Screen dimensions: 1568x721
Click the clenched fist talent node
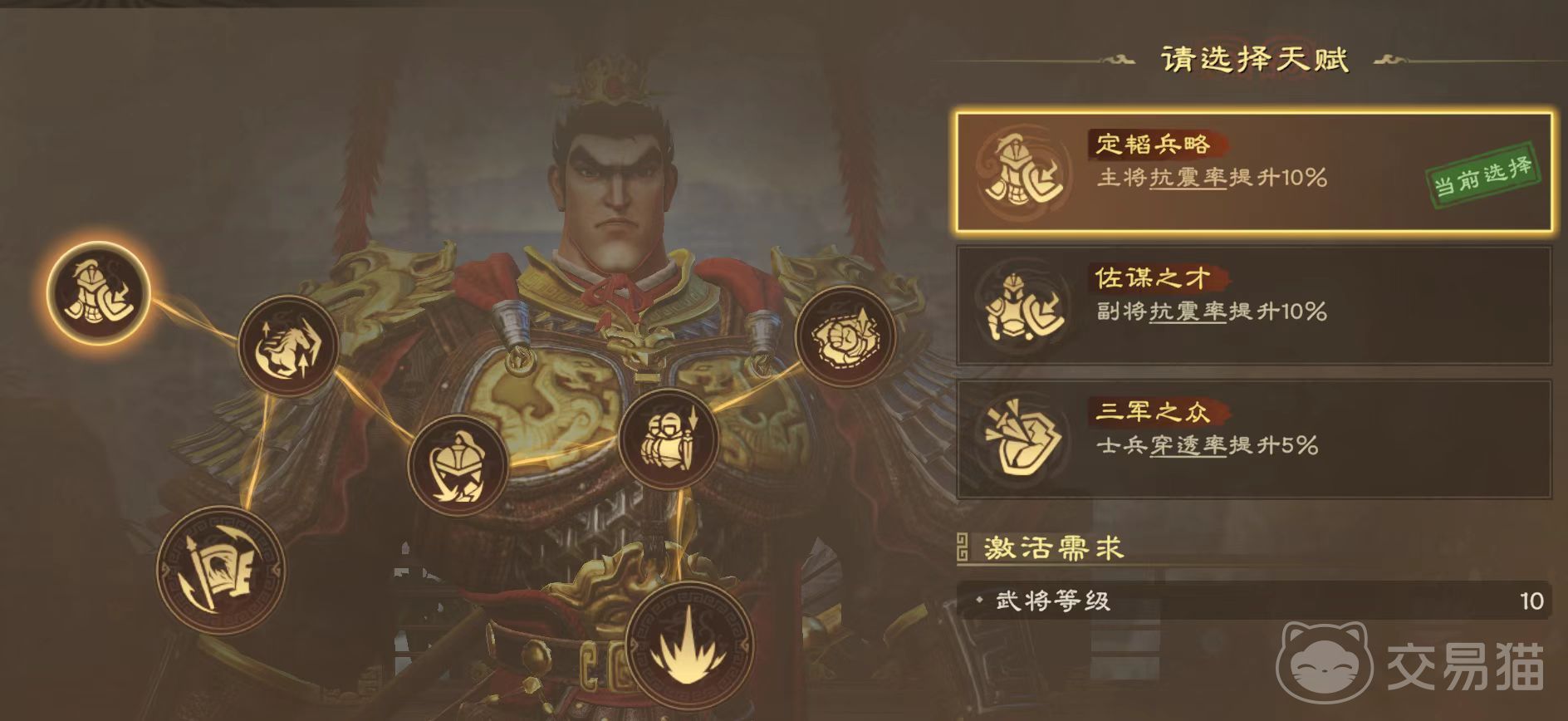click(x=845, y=337)
